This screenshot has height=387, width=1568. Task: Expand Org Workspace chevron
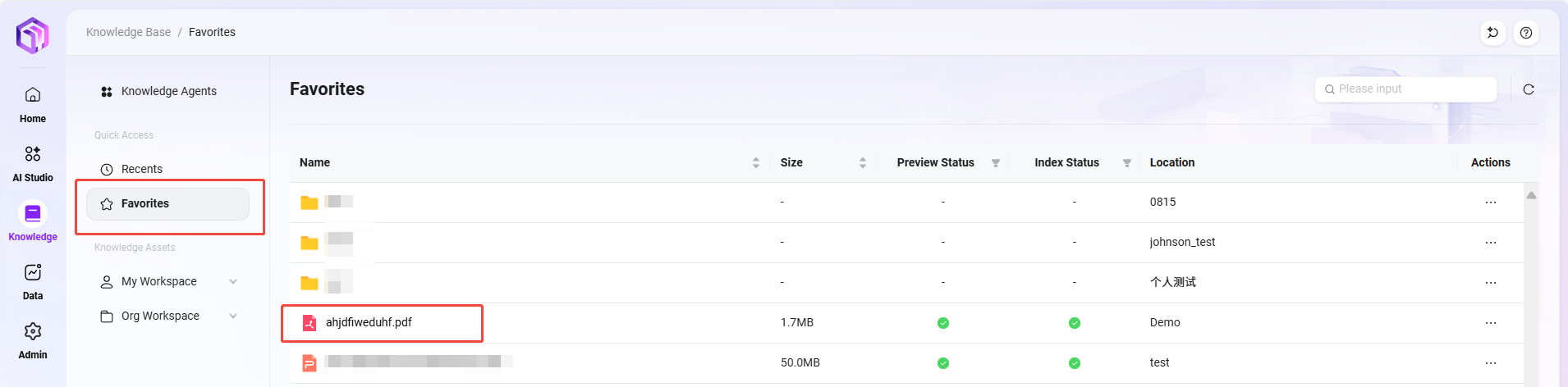[233, 316]
